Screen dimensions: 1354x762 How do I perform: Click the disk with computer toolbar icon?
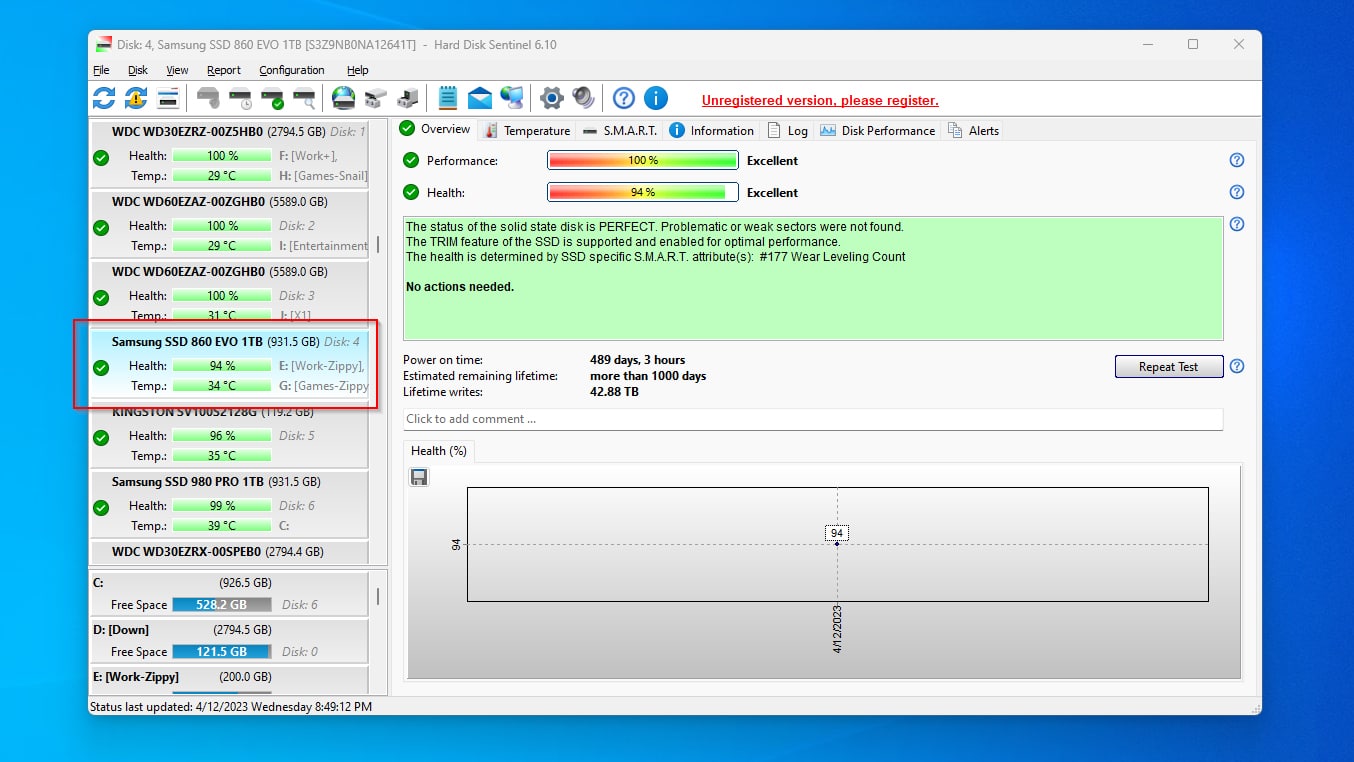407,98
